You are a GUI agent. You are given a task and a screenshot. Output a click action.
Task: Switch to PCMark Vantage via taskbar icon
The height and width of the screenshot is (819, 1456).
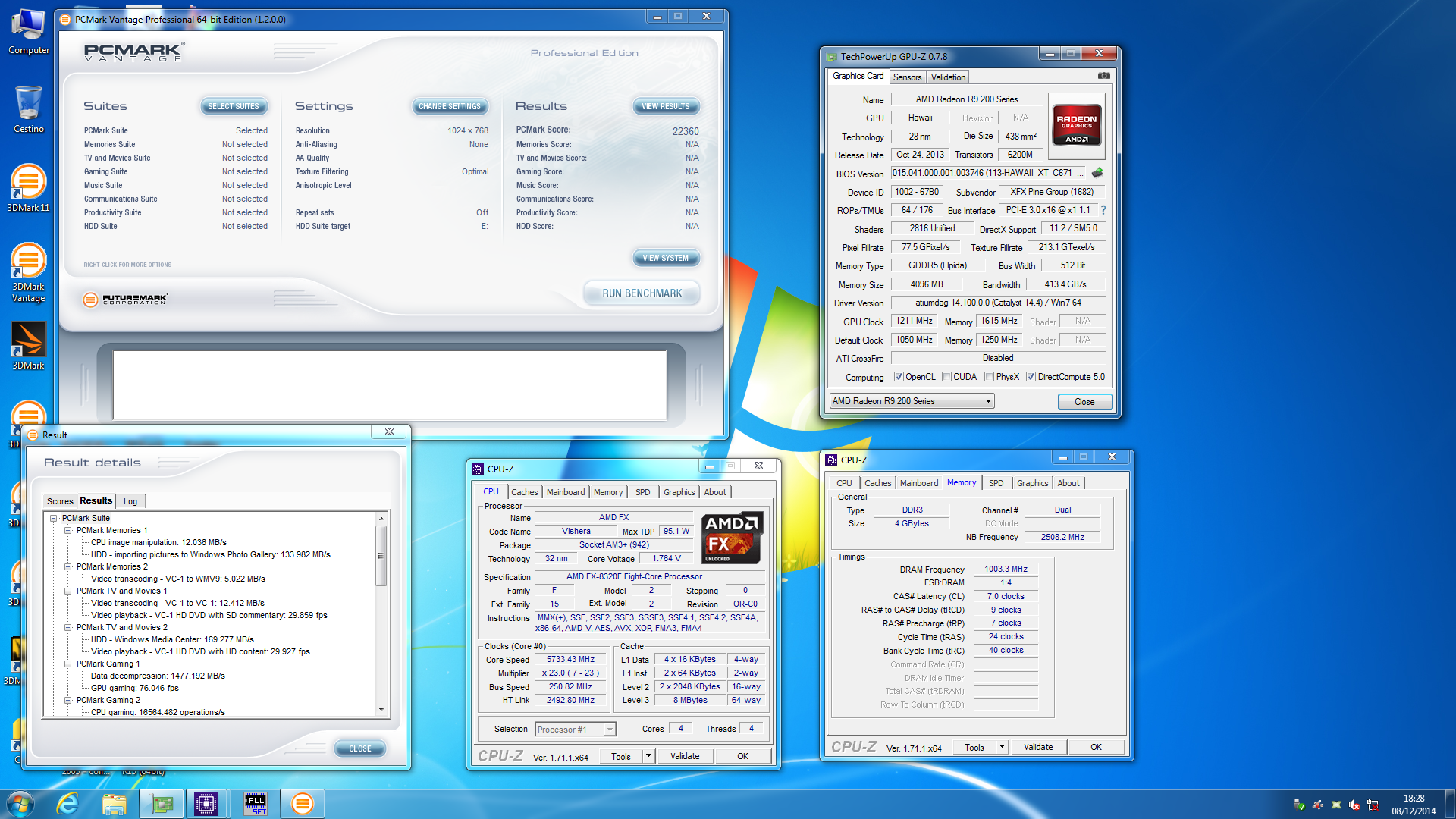click(x=302, y=804)
